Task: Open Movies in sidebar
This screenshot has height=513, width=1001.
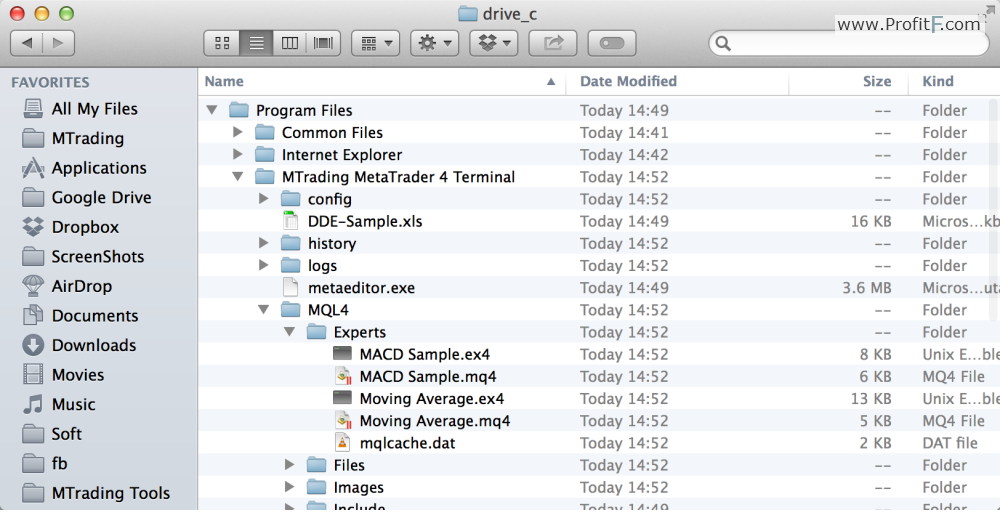Action: click(63, 375)
